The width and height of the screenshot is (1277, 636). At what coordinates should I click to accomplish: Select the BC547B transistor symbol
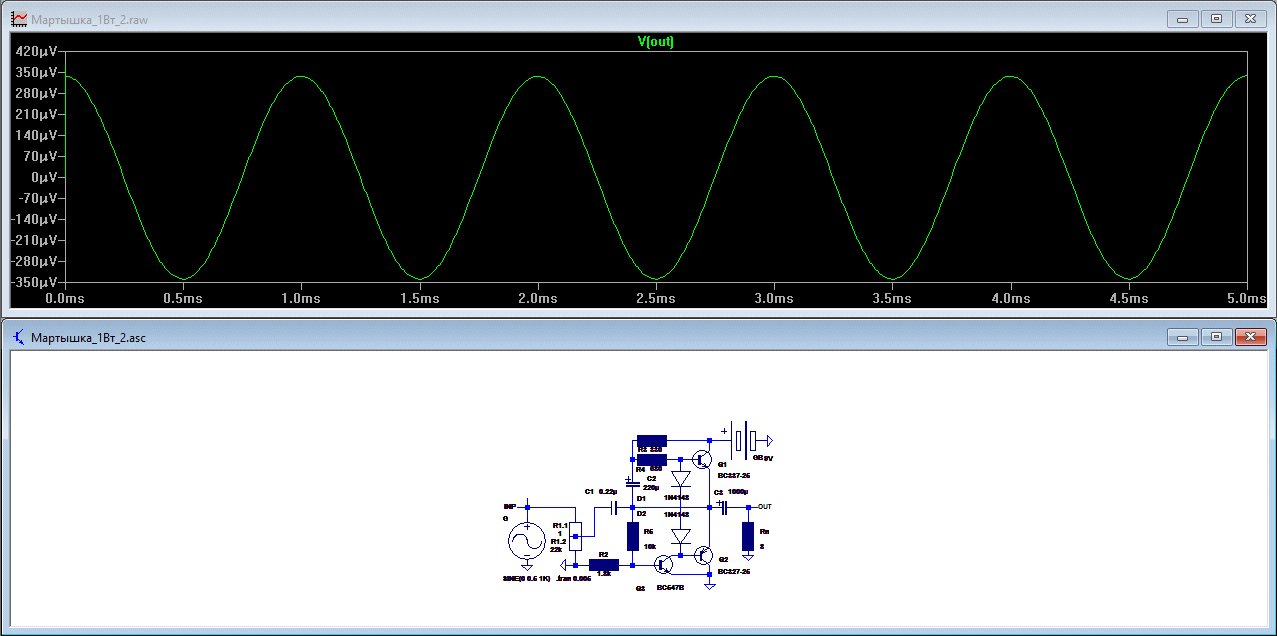click(x=663, y=565)
